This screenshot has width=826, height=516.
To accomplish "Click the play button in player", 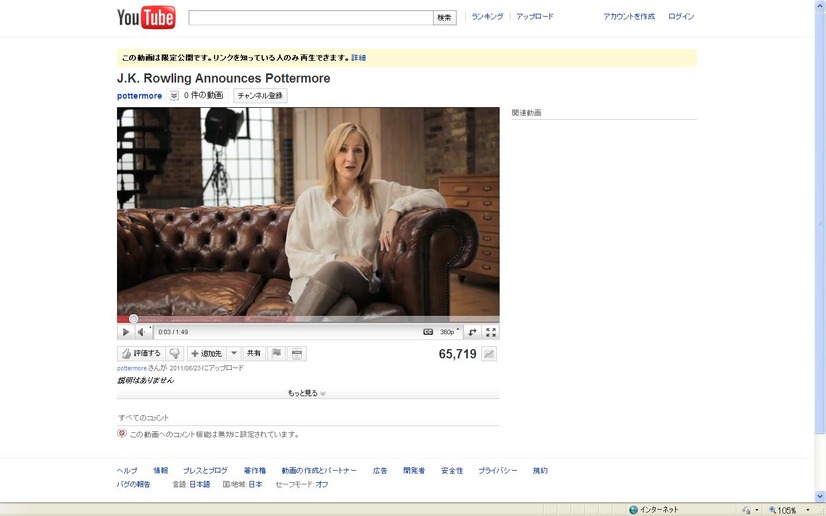I will tap(125, 332).
